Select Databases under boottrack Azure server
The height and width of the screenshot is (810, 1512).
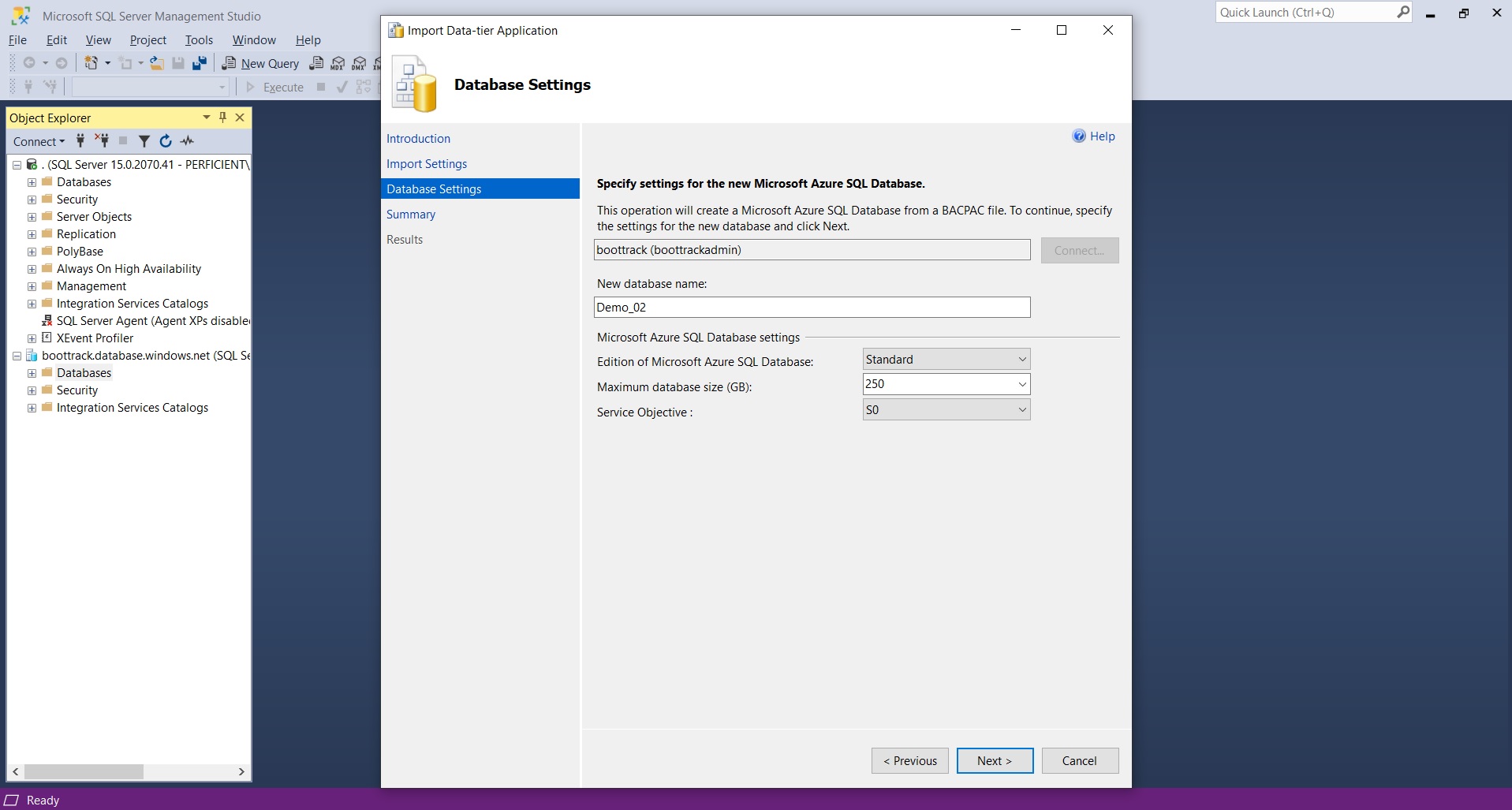pos(84,373)
